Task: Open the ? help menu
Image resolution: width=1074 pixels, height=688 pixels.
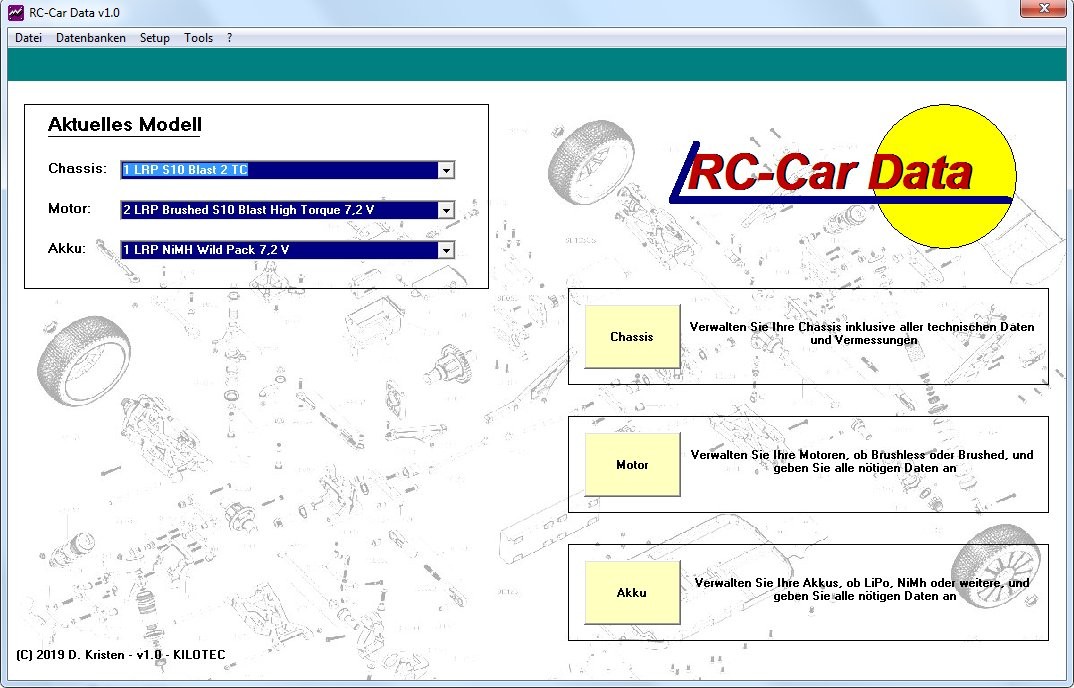Action: point(228,38)
